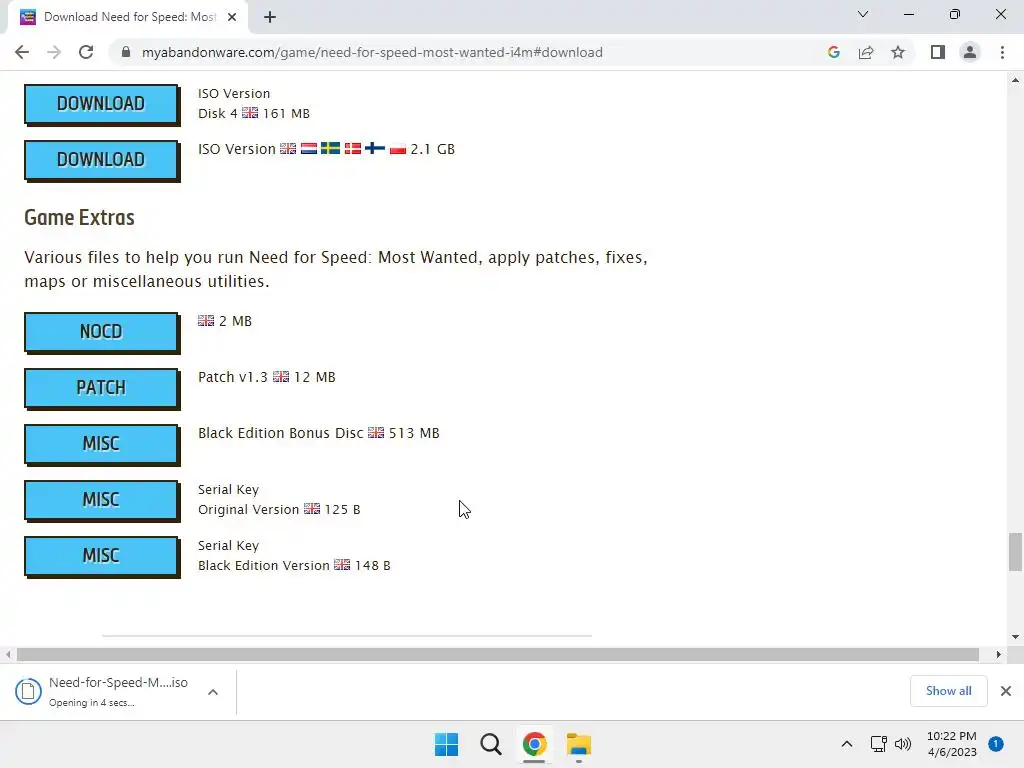The width and height of the screenshot is (1024, 768).
Task: Click the Polish flag icon
Action: coord(398,149)
